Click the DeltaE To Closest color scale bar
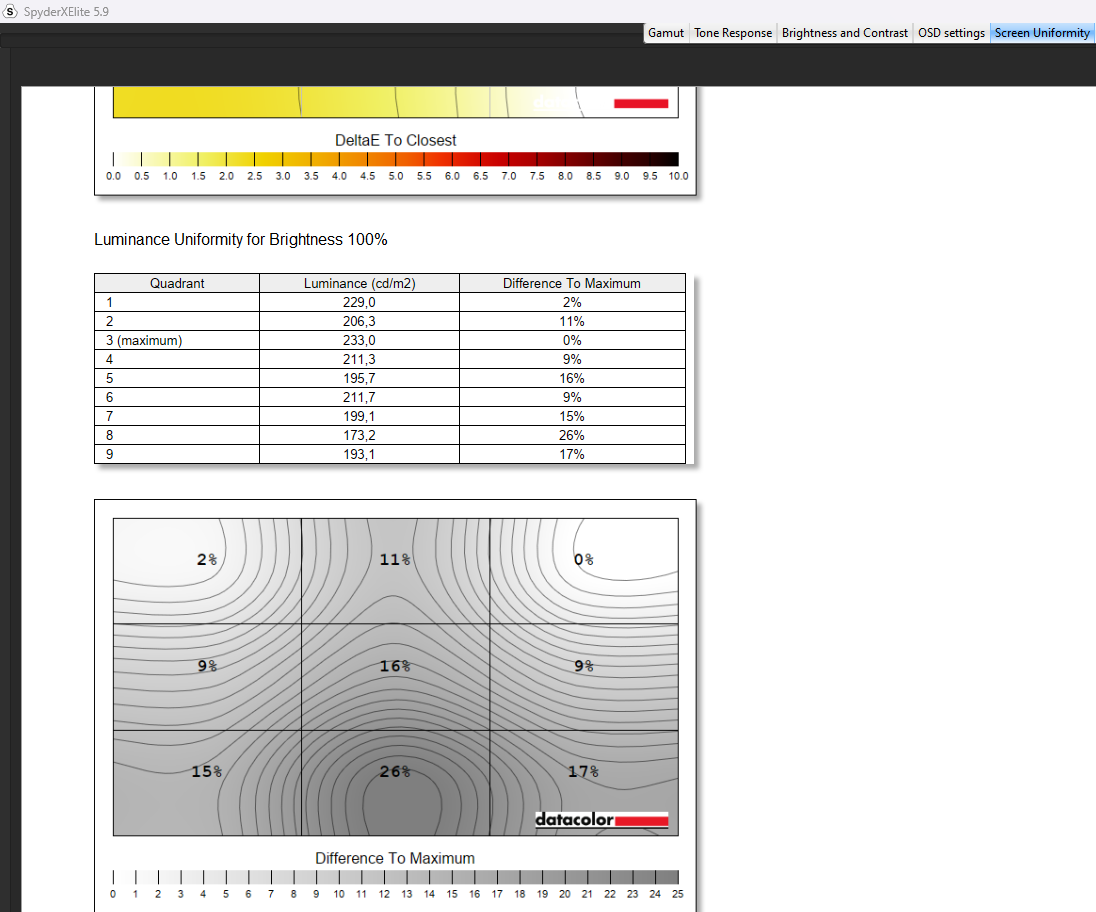 point(395,159)
